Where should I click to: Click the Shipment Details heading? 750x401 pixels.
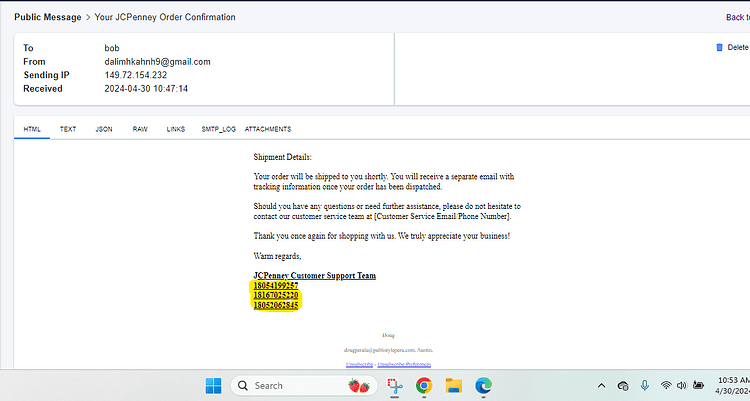[282, 157]
